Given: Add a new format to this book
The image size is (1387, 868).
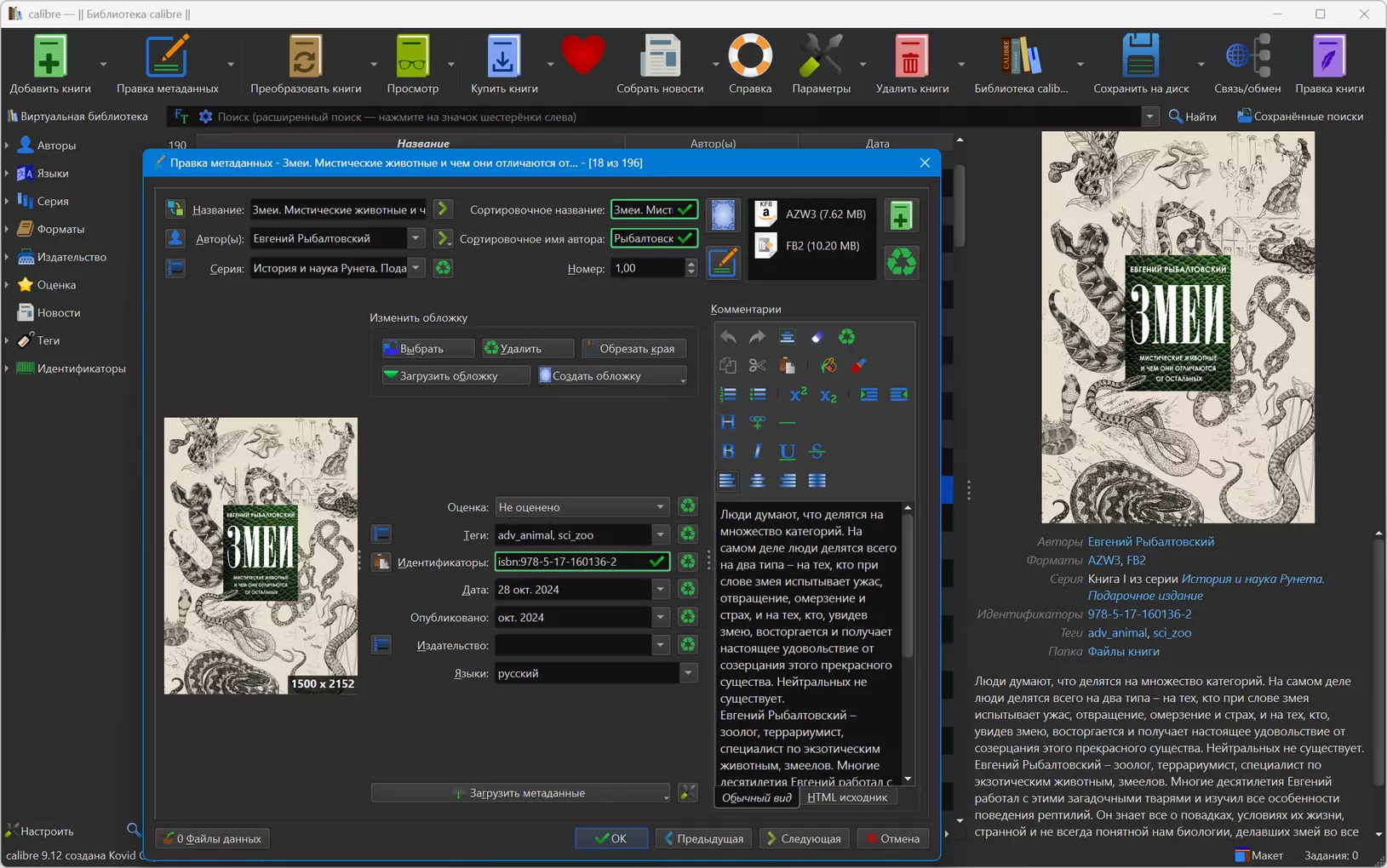Looking at the screenshot, I should pyautogui.click(x=901, y=215).
